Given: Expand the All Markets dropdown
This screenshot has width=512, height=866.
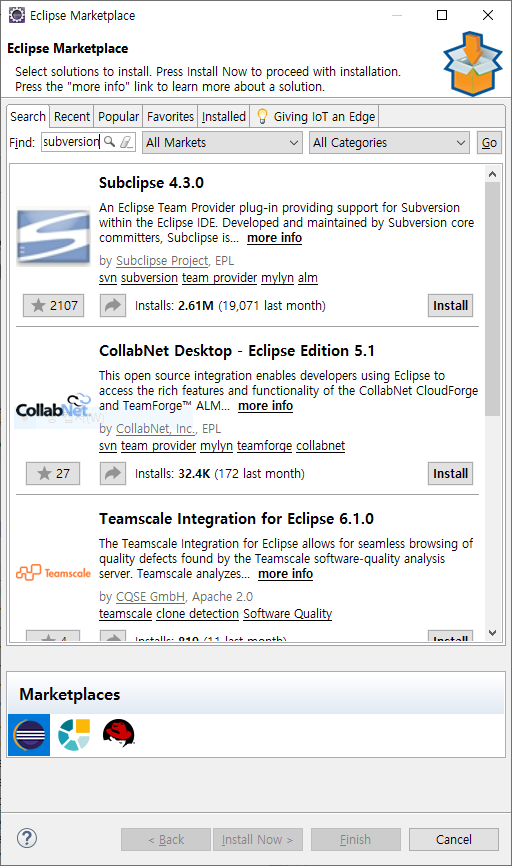Looking at the screenshot, I should [x=222, y=142].
